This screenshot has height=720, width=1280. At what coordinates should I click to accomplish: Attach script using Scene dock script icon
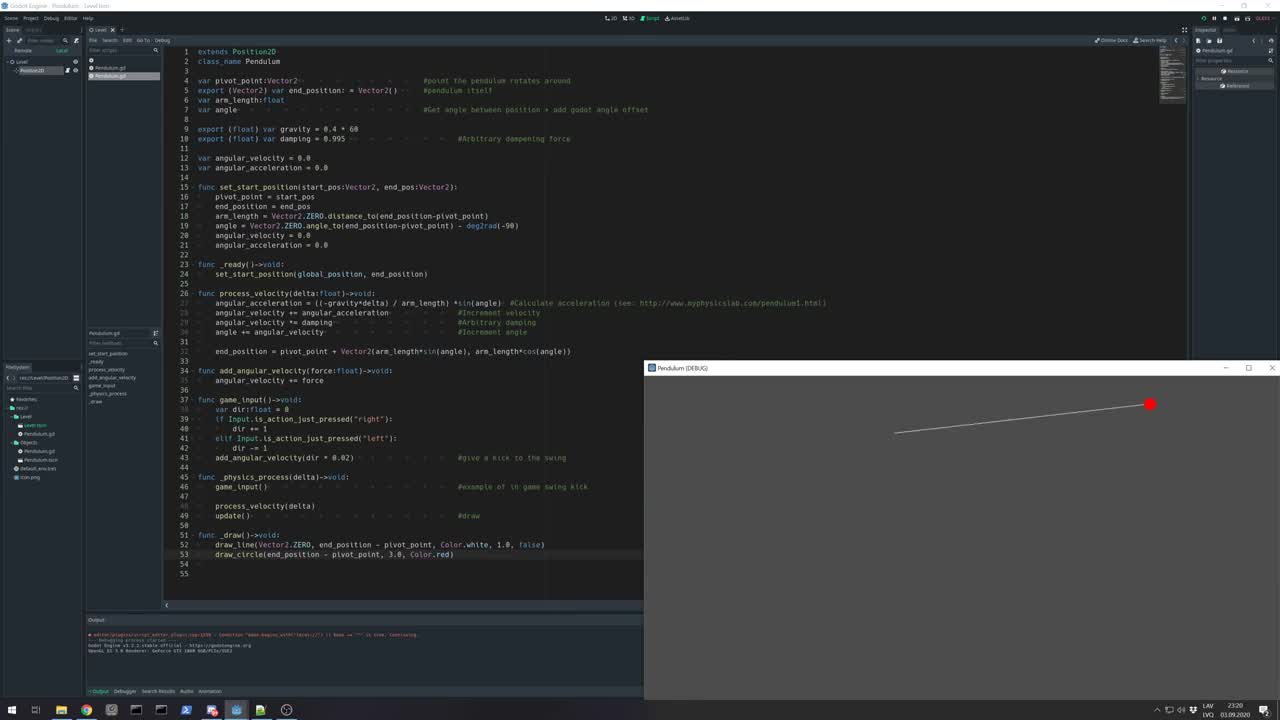coord(76,40)
